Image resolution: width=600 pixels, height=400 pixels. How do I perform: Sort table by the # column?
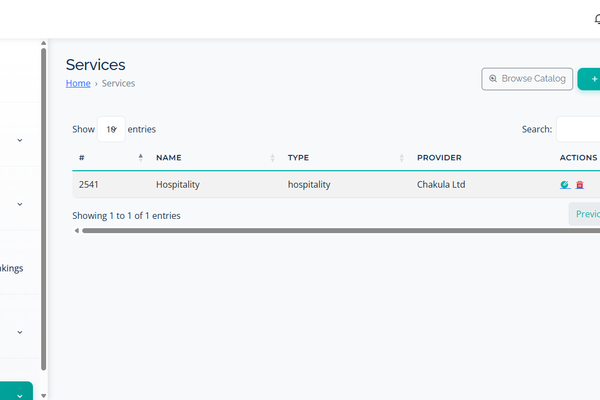pyautogui.click(x=140, y=158)
